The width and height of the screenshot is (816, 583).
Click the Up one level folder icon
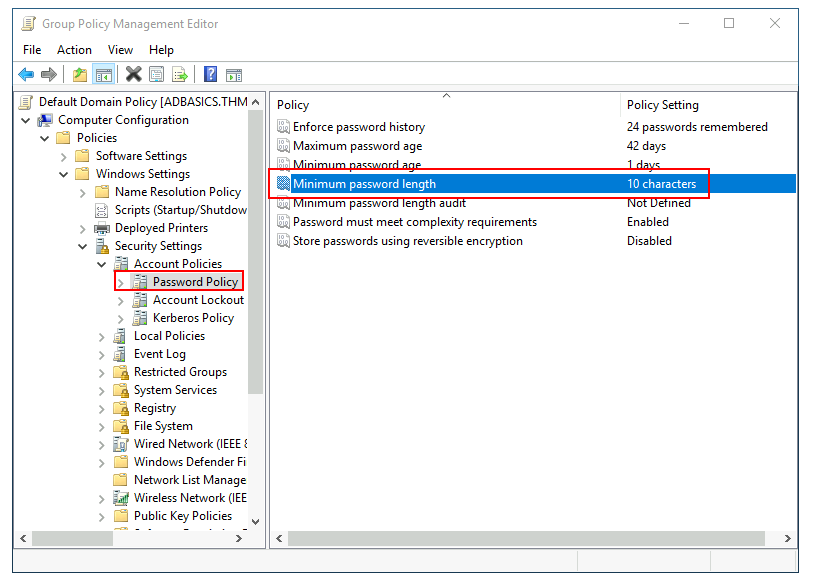coord(80,74)
